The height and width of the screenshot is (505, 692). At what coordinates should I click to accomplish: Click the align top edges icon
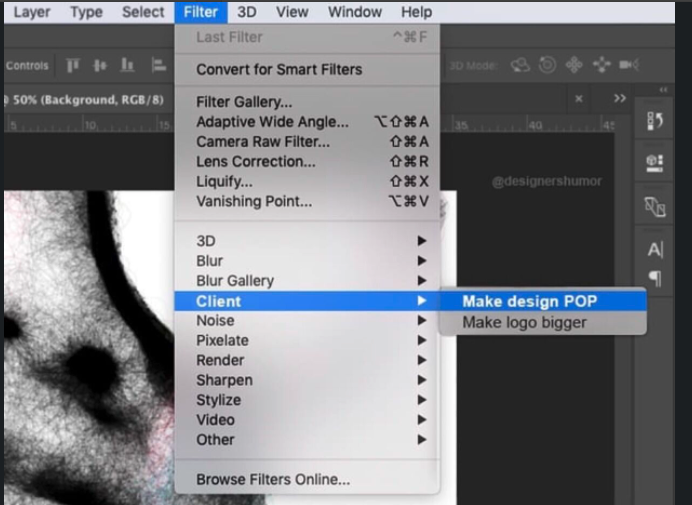(73, 65)
